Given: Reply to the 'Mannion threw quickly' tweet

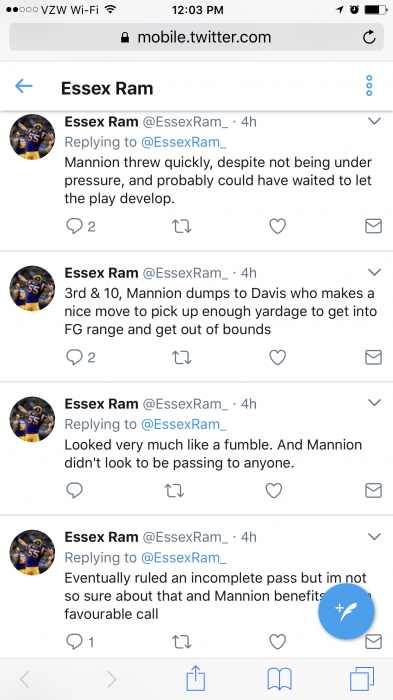Looking at the screenshot, I should coord(75,226).
